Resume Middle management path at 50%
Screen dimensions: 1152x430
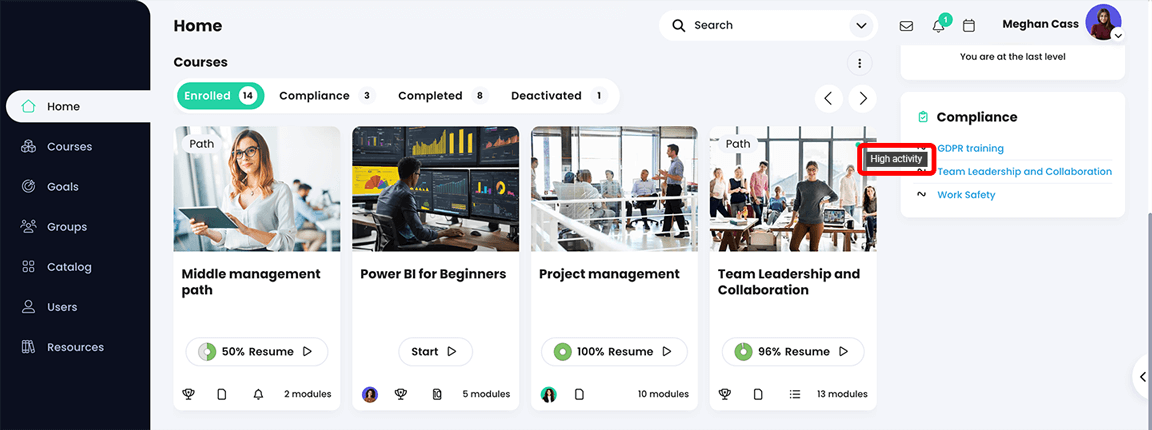257,351
